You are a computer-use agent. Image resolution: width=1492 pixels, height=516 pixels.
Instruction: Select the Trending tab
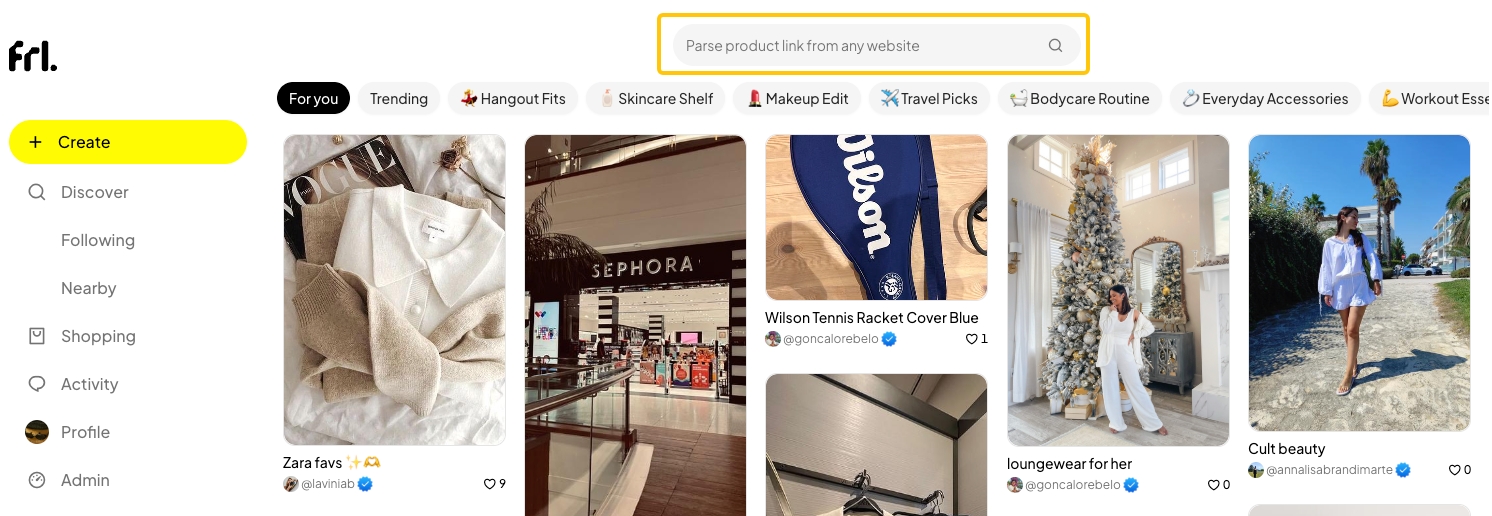tap(399, 98)
